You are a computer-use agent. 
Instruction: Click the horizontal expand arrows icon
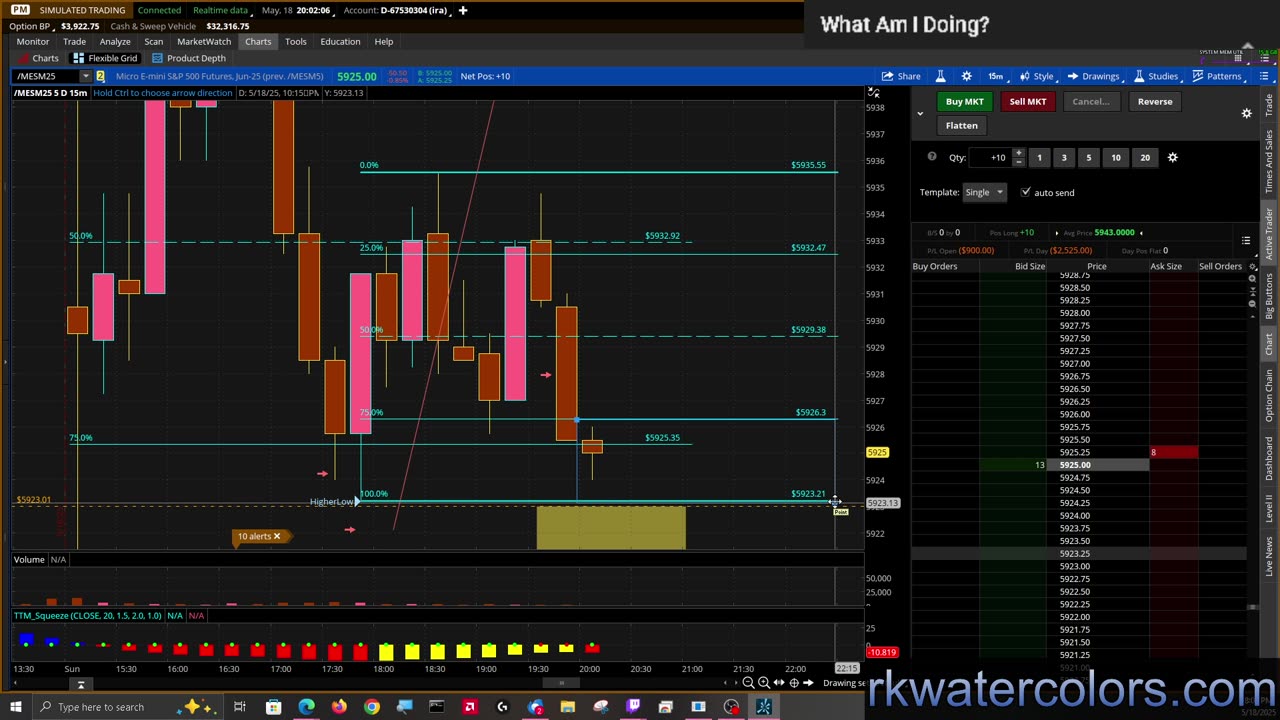[779, 683]
